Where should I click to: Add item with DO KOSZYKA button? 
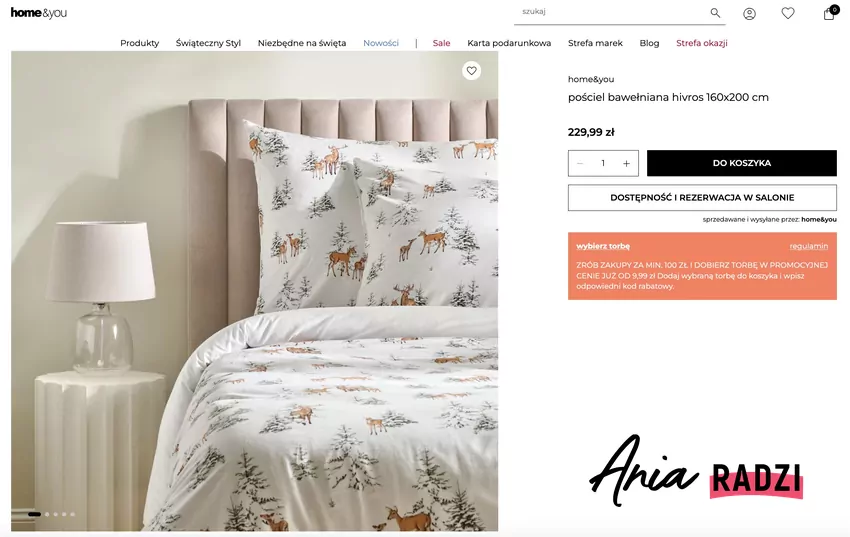coord(742,163)
